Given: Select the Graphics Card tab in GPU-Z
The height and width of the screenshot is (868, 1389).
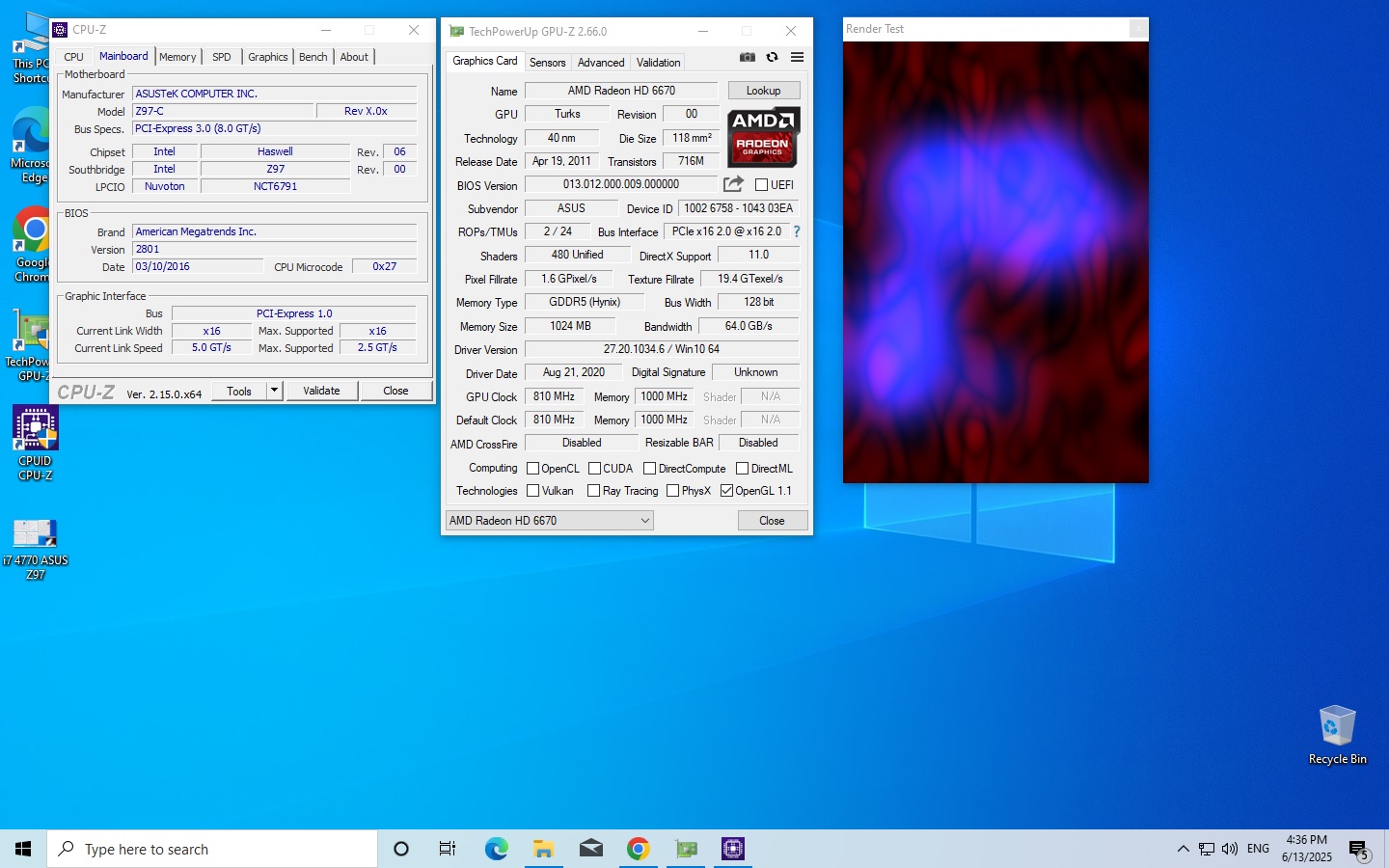Looking at the screenshot, I should (485, 61).
